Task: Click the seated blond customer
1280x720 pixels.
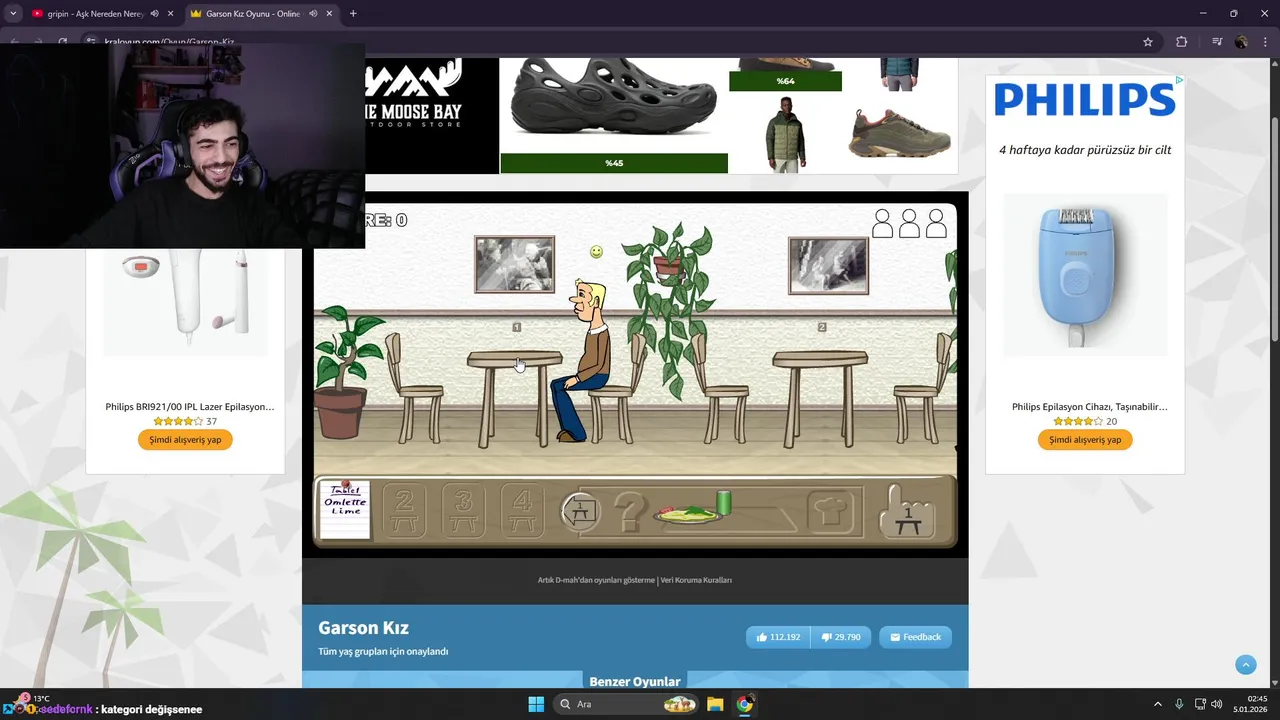Action: [x=583, y=362]
